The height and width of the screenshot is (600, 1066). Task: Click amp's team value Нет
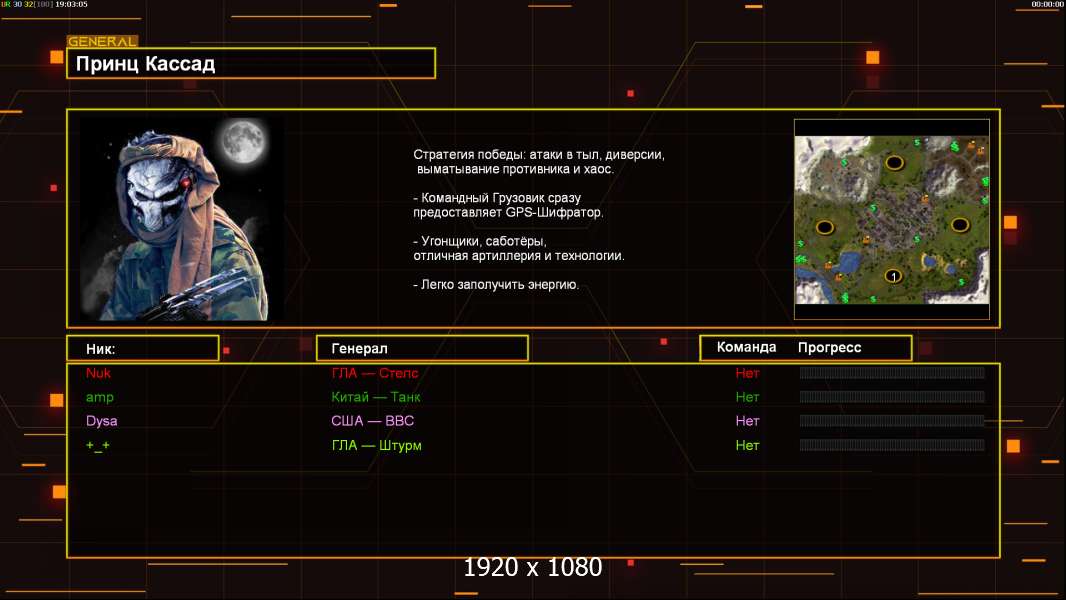click(747, 397)
